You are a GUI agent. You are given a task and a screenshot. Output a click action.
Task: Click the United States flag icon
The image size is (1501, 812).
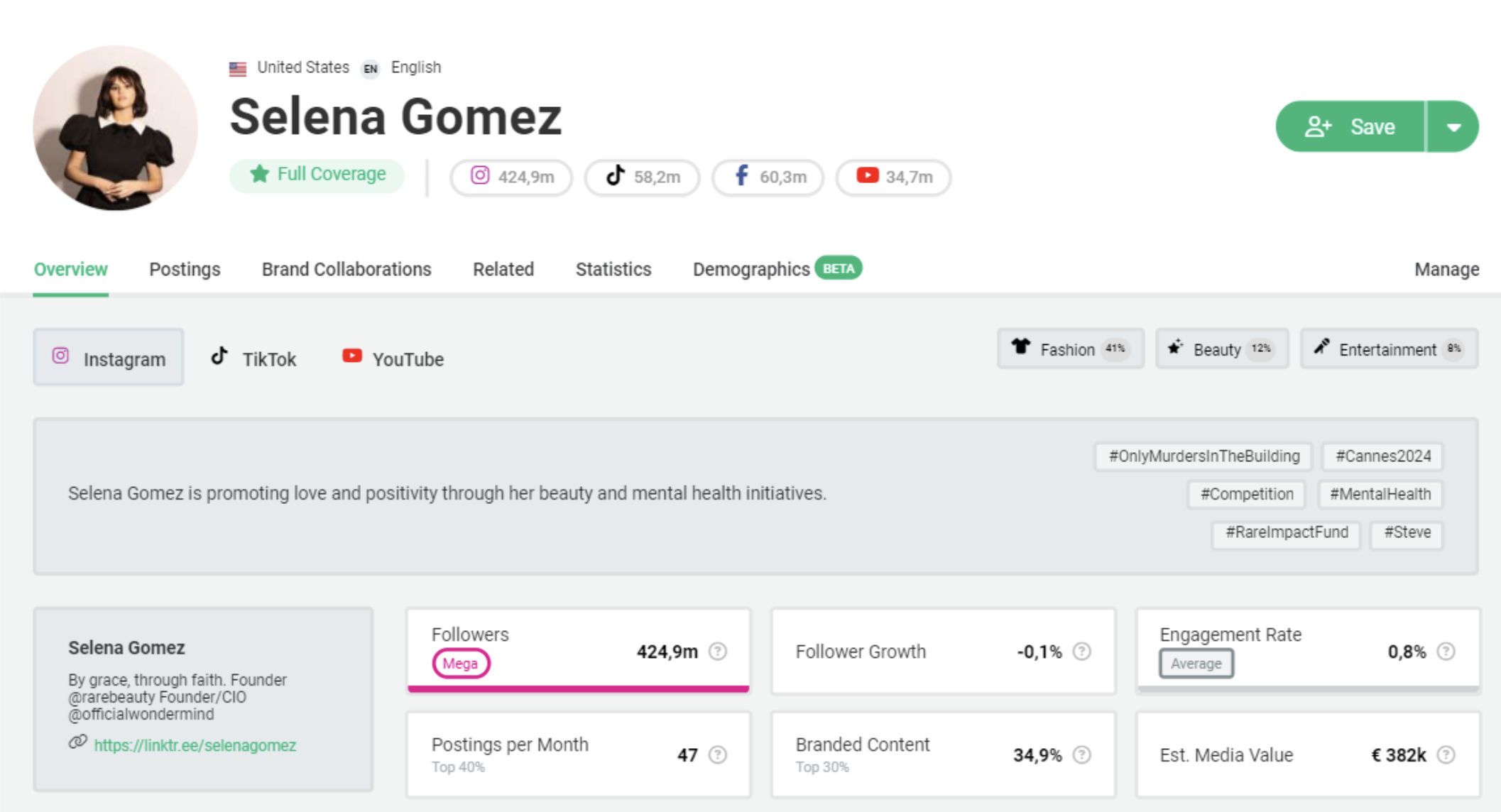click(x=236, y=67)
